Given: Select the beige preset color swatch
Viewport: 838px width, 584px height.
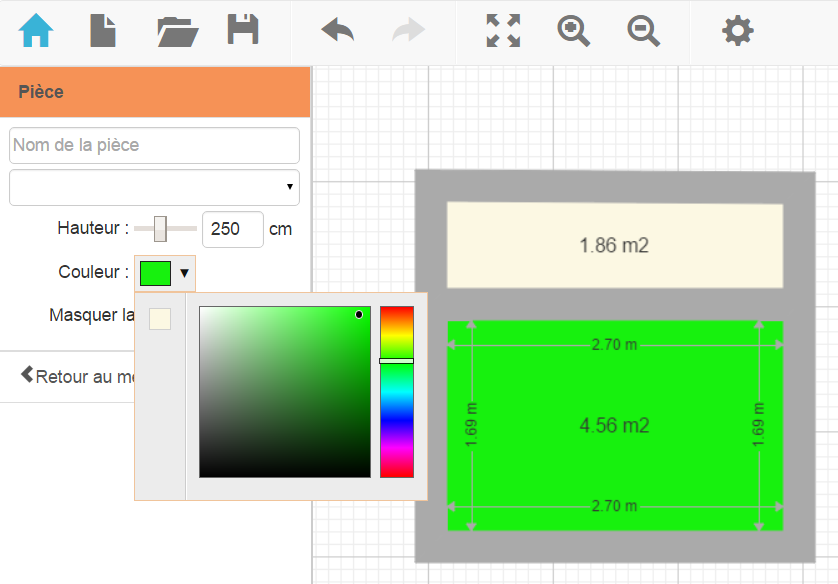Looking at the screenshot, I should 160,319.
